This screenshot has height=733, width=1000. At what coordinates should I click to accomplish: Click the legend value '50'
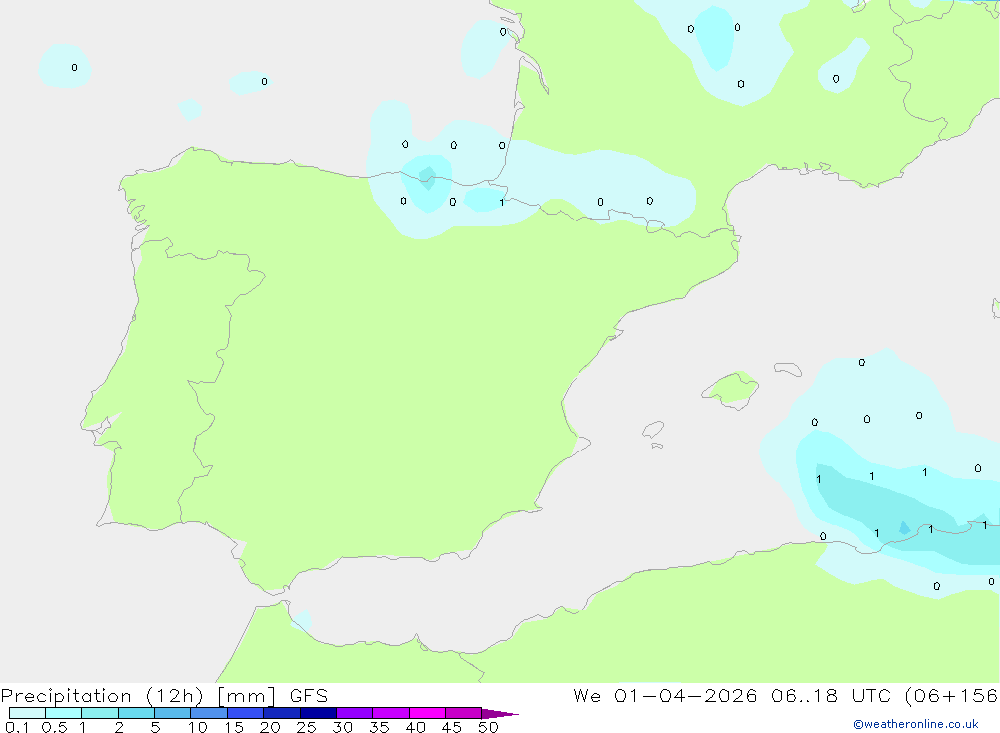pyautogui.click(x=488, y=727)
